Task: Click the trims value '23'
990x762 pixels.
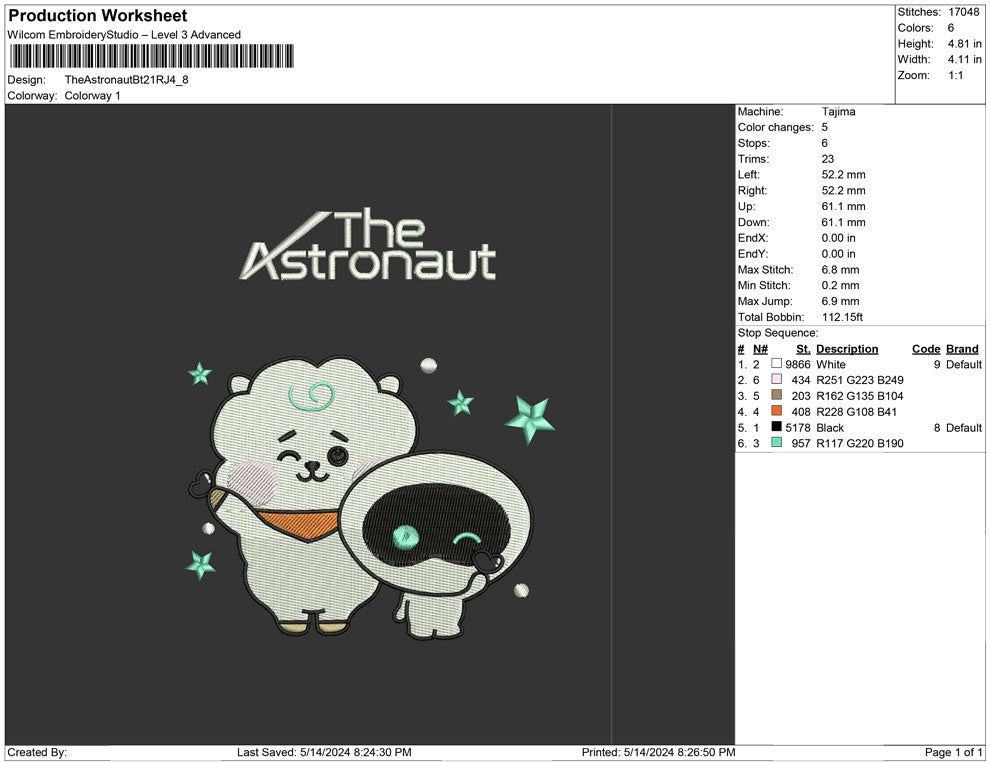Action: pos(828,159)
